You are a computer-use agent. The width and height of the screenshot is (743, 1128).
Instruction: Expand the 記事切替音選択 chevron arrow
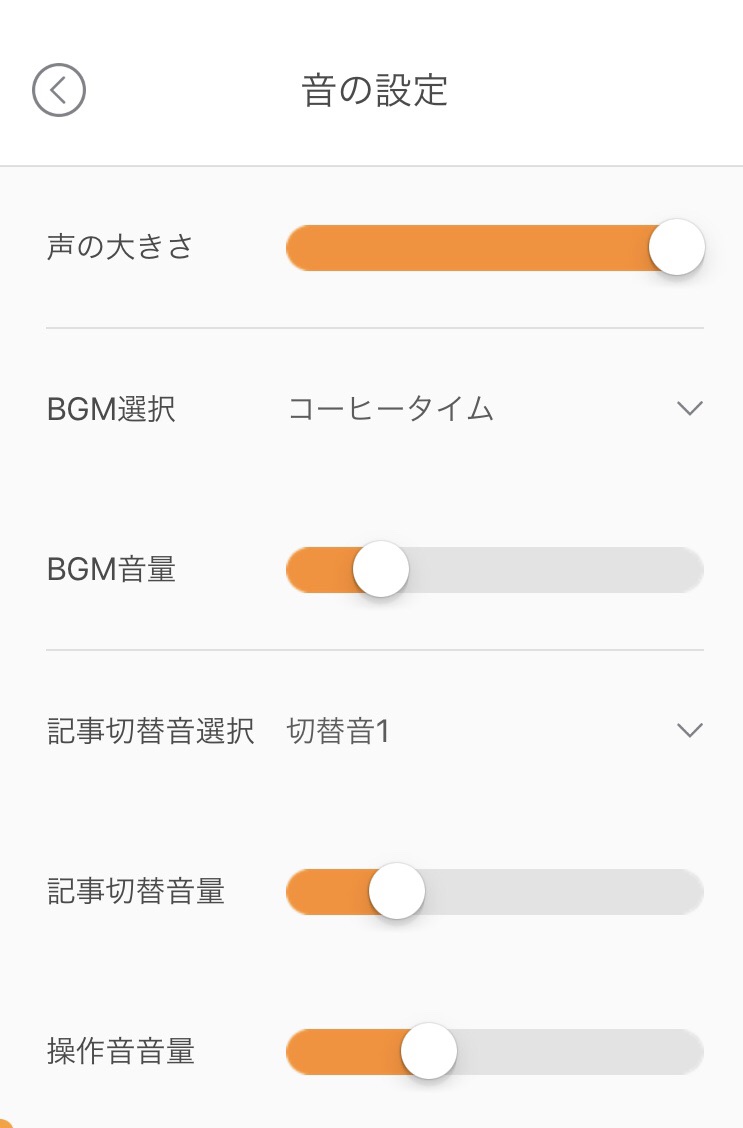[x=689, y=730]
